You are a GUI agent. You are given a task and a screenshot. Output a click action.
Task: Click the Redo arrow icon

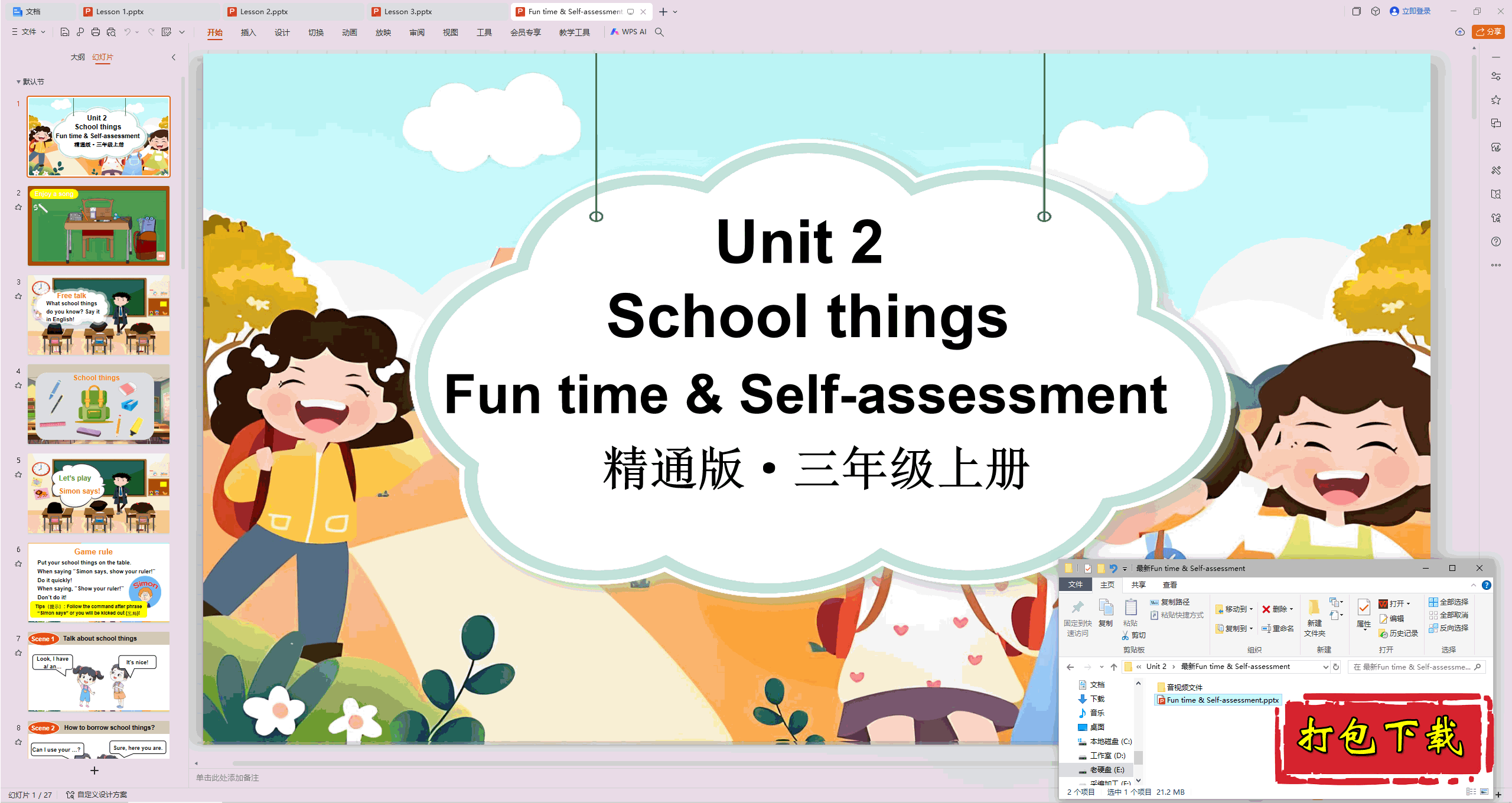tap(151, 32)
